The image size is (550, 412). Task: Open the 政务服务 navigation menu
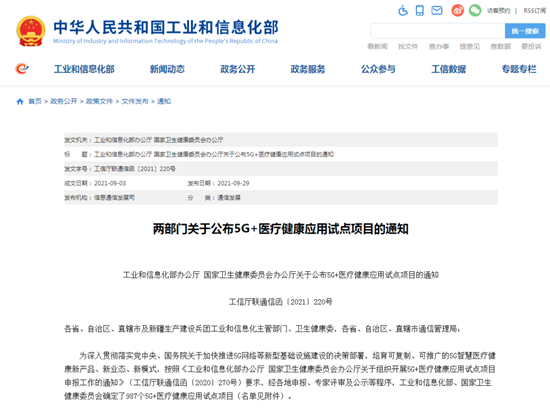[308, 69]
